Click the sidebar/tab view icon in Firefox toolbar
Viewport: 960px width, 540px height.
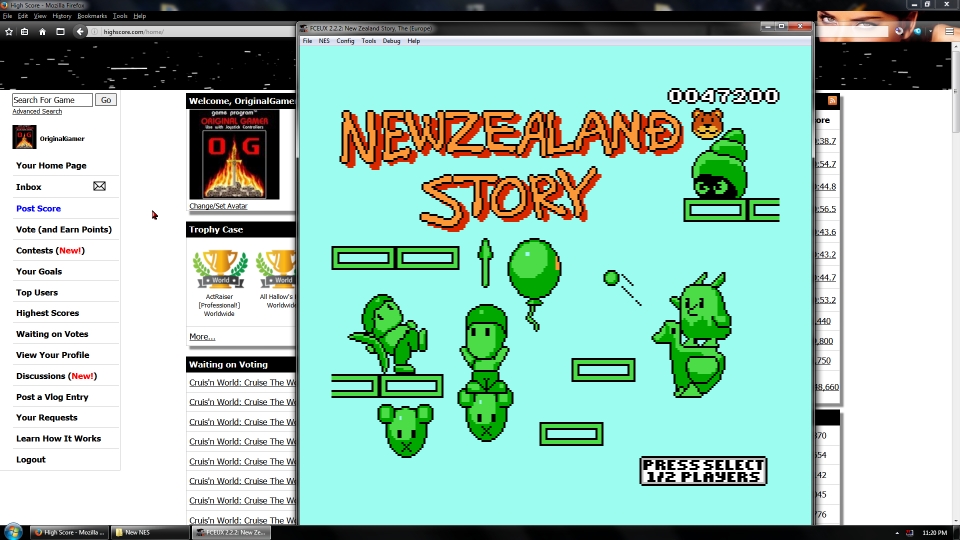click(60, 32)
